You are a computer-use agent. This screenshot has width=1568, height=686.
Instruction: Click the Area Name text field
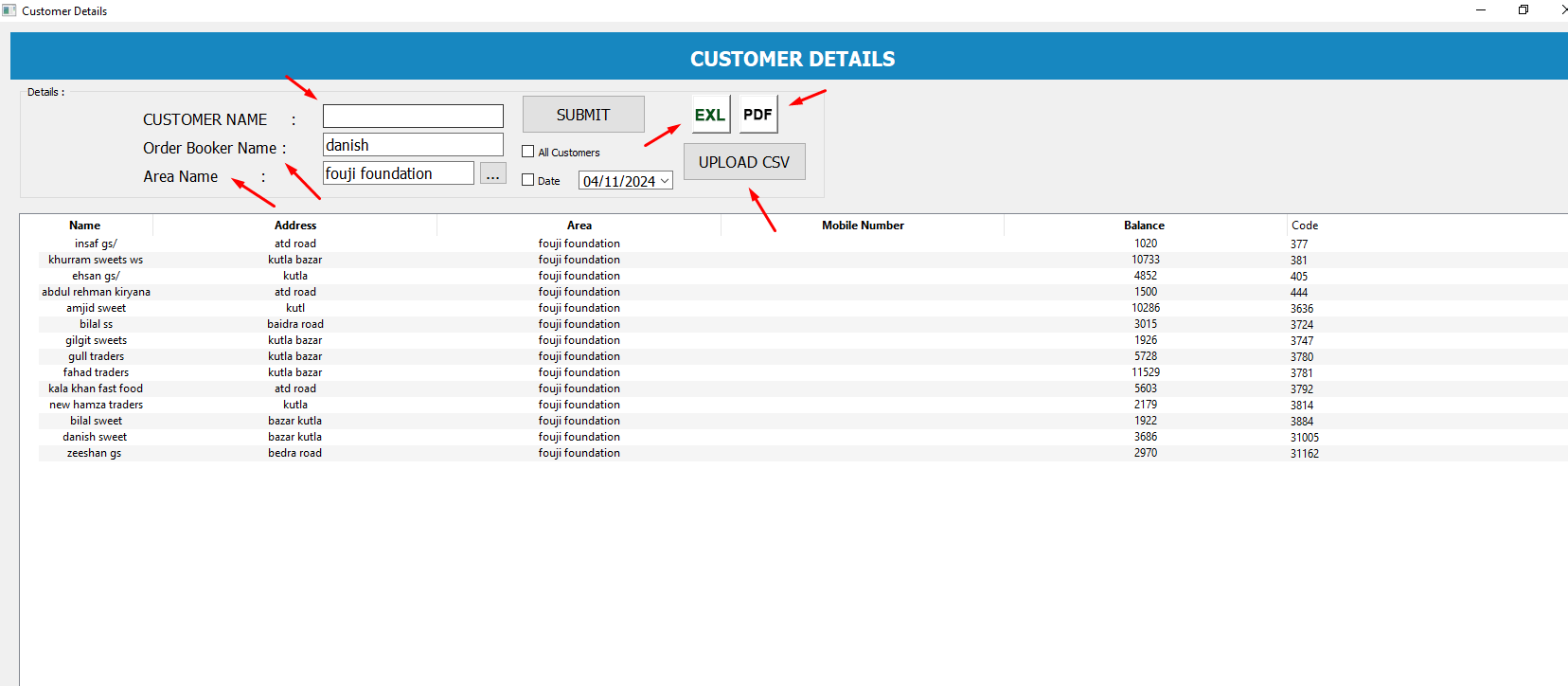398,173
